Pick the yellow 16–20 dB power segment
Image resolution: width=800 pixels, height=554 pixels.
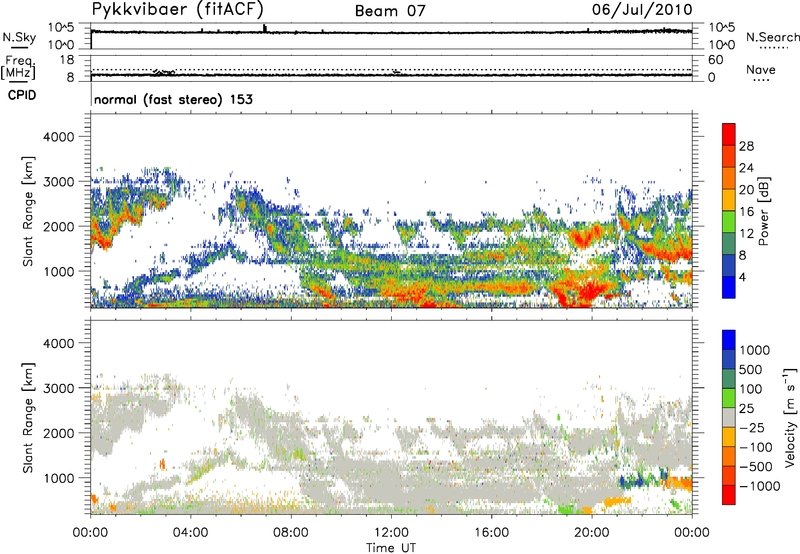(729, 200)
